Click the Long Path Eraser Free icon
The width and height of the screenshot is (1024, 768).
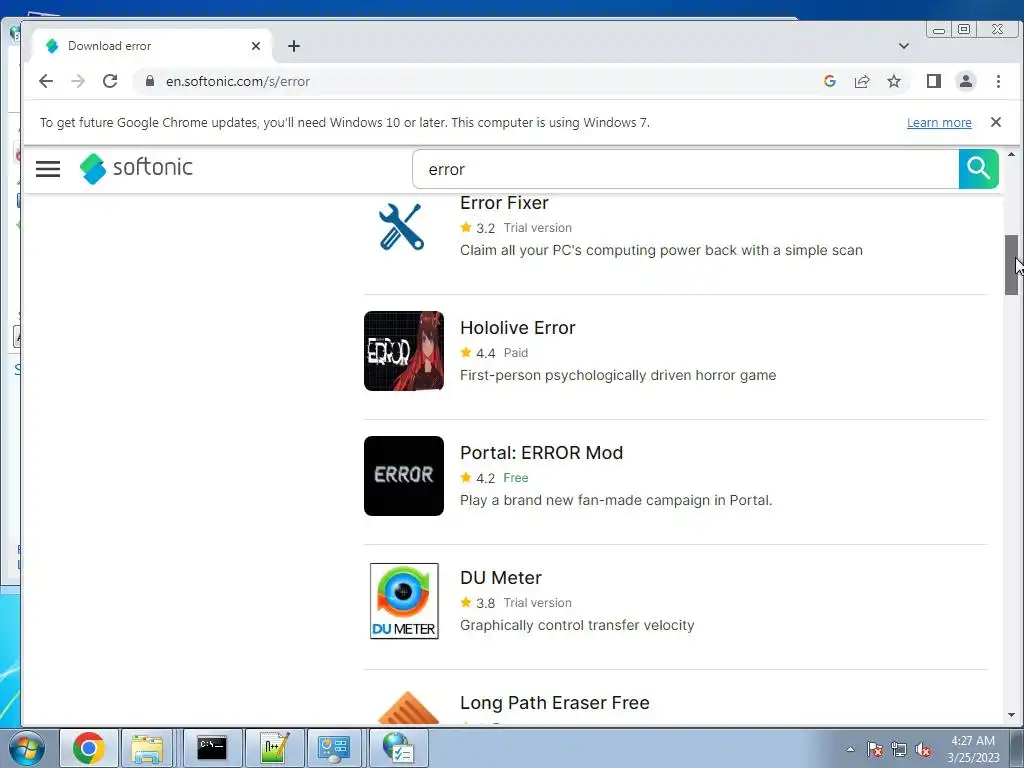point(409,707)
